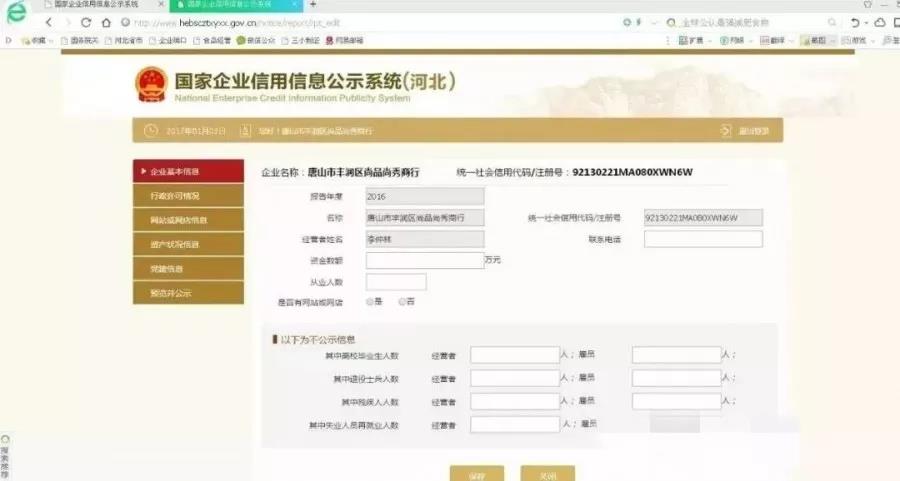Open the 河北省市 bookmark
Viewport: 900px width, 481px height.
[124, 41]
